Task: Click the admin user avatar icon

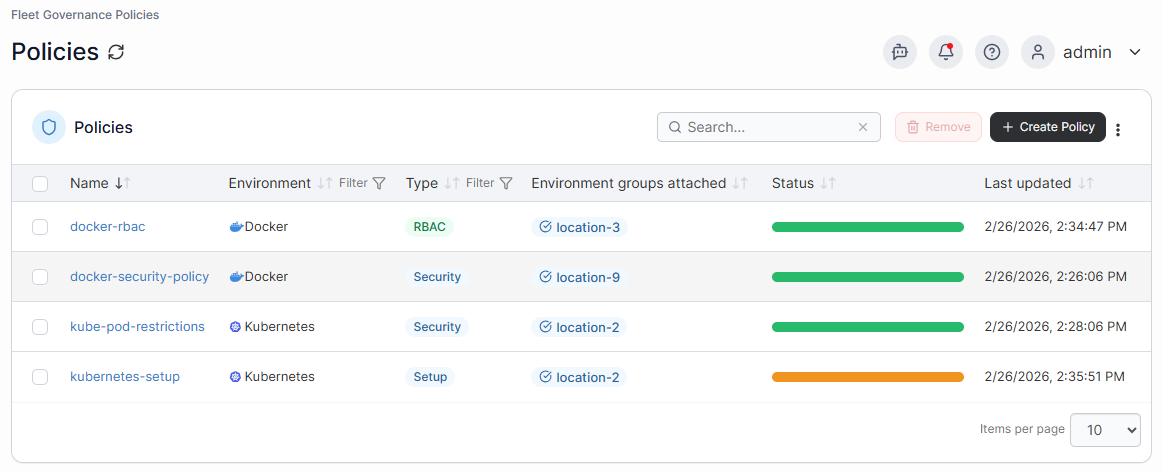Action: (1038, 52)
